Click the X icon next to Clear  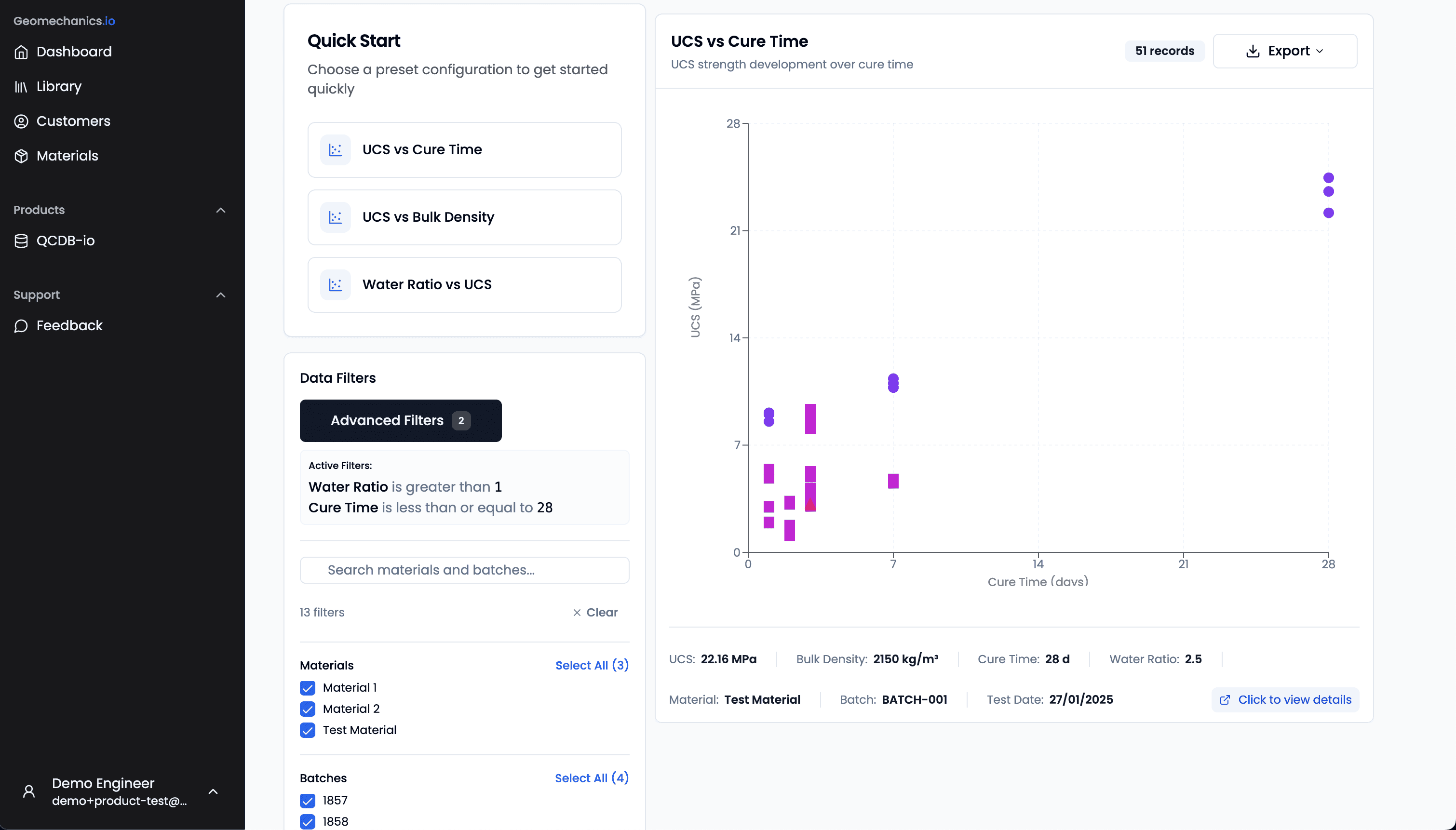577,612
